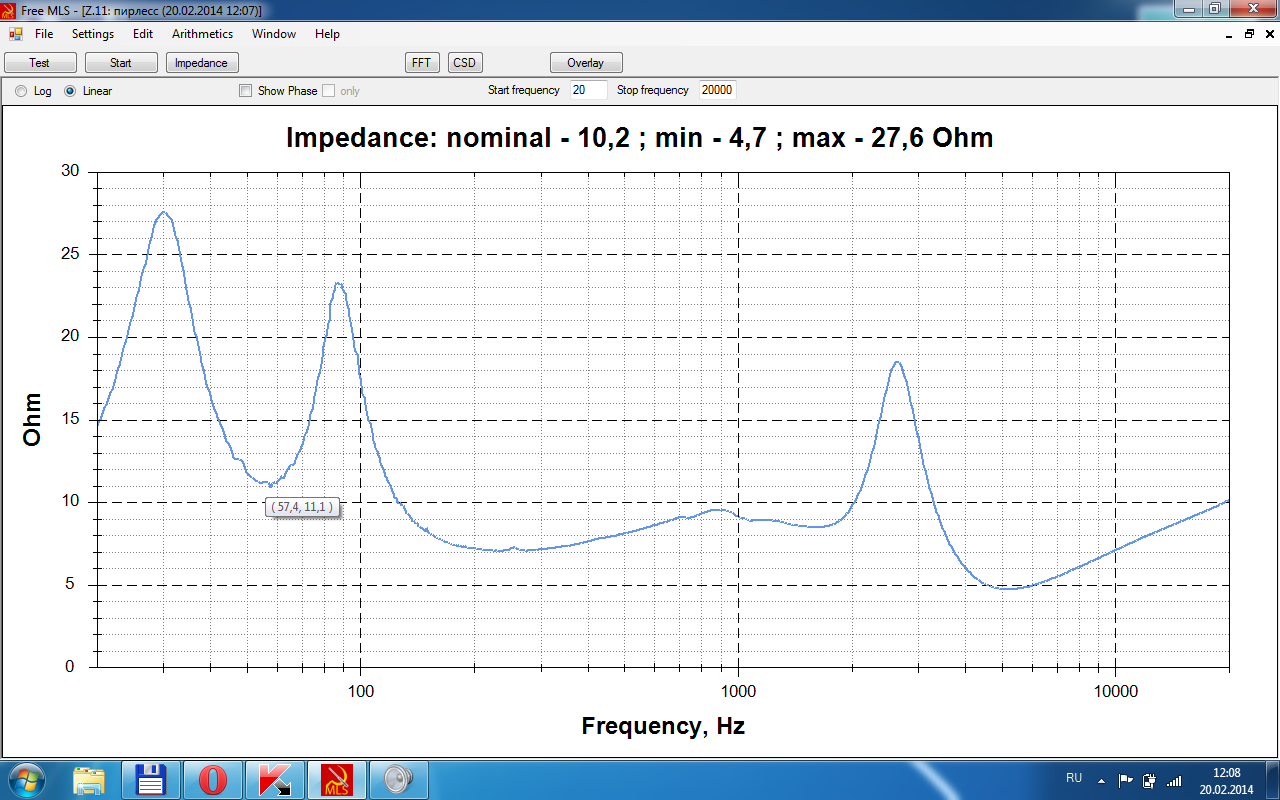The image size is (1280, 800).
Task: Click the speaker app taskbar icon
Action: [x=399, y=780]
